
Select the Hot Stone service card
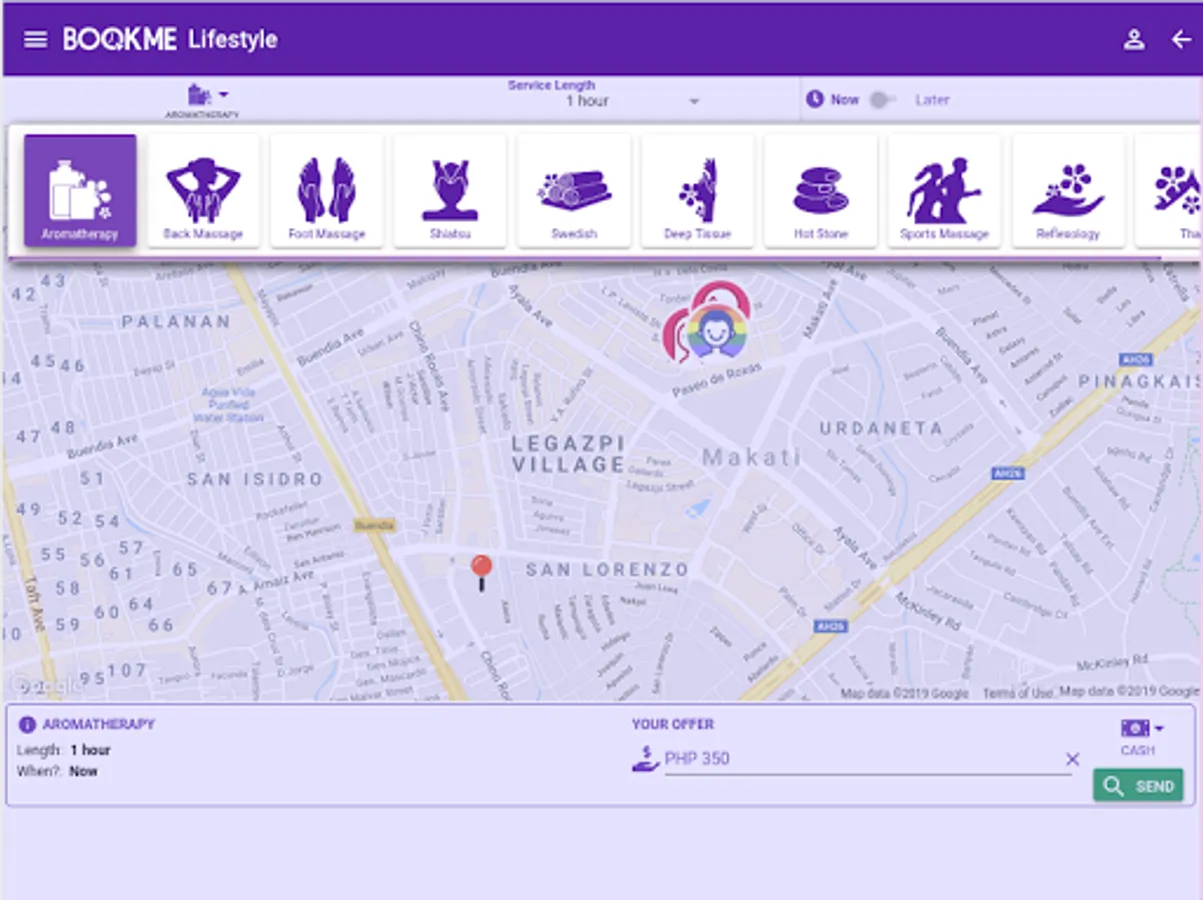point(821,190)
